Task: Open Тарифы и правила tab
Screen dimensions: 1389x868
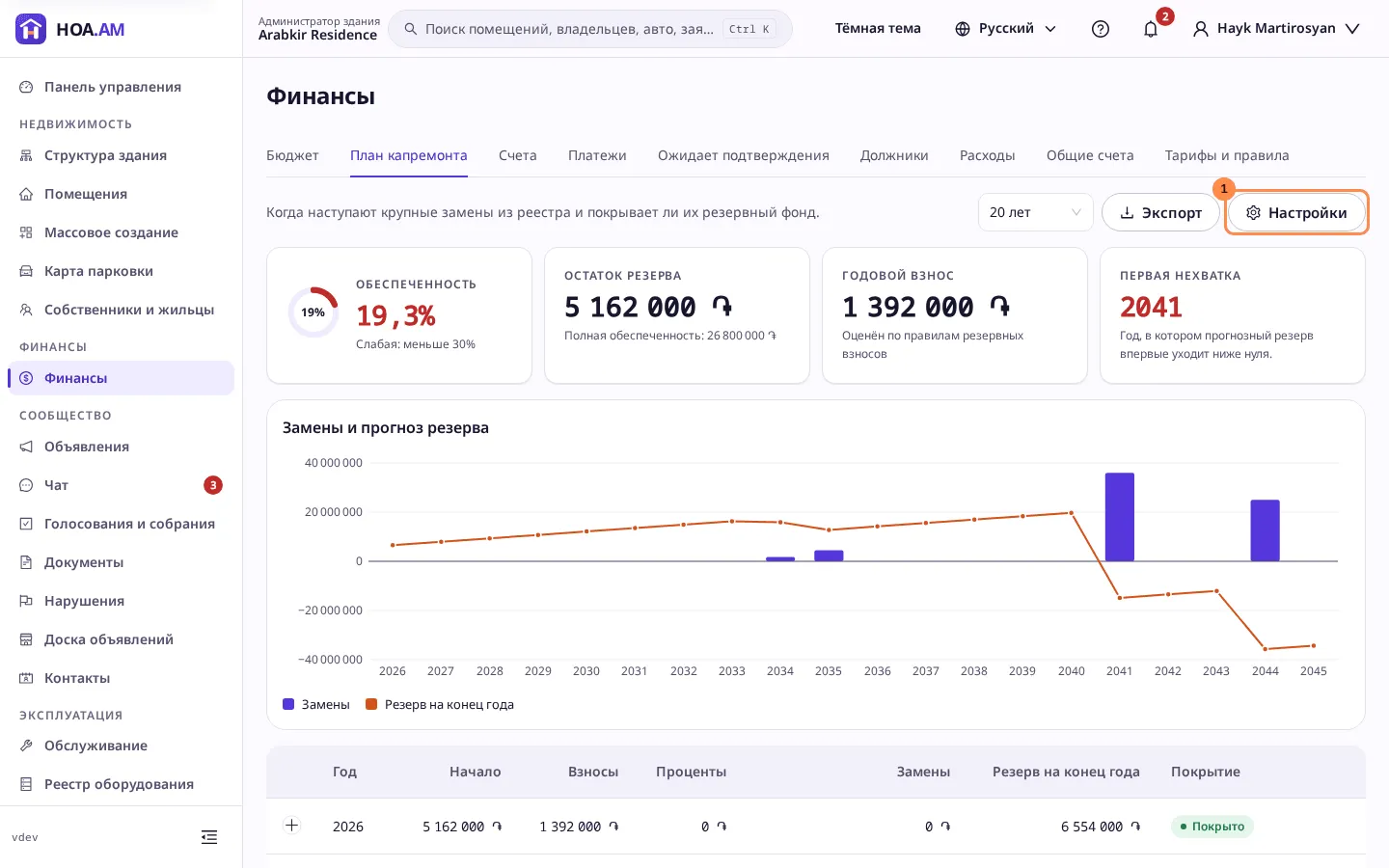Action: point(1227,155)
